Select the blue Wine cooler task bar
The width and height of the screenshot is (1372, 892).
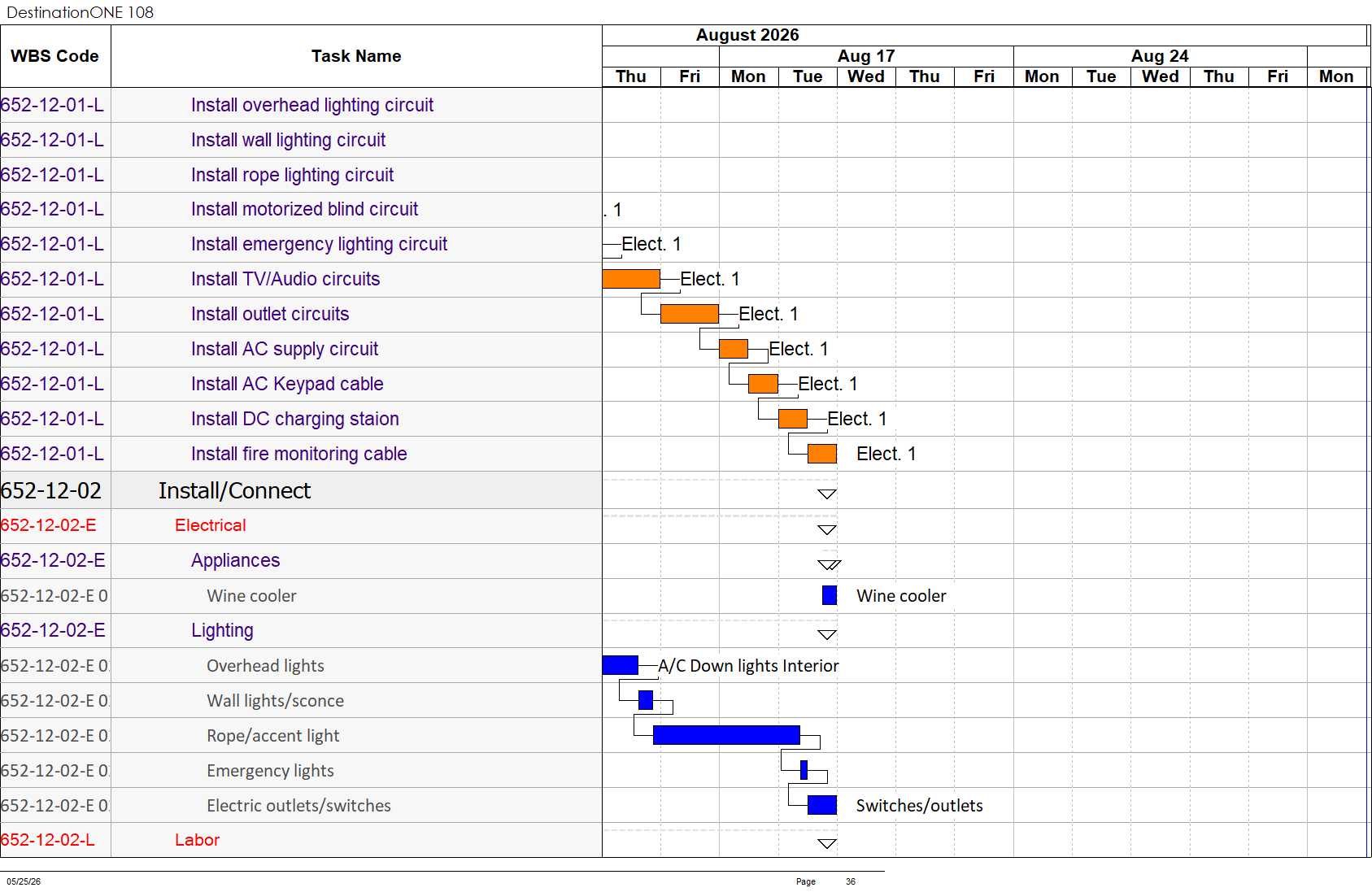[830, 595]
